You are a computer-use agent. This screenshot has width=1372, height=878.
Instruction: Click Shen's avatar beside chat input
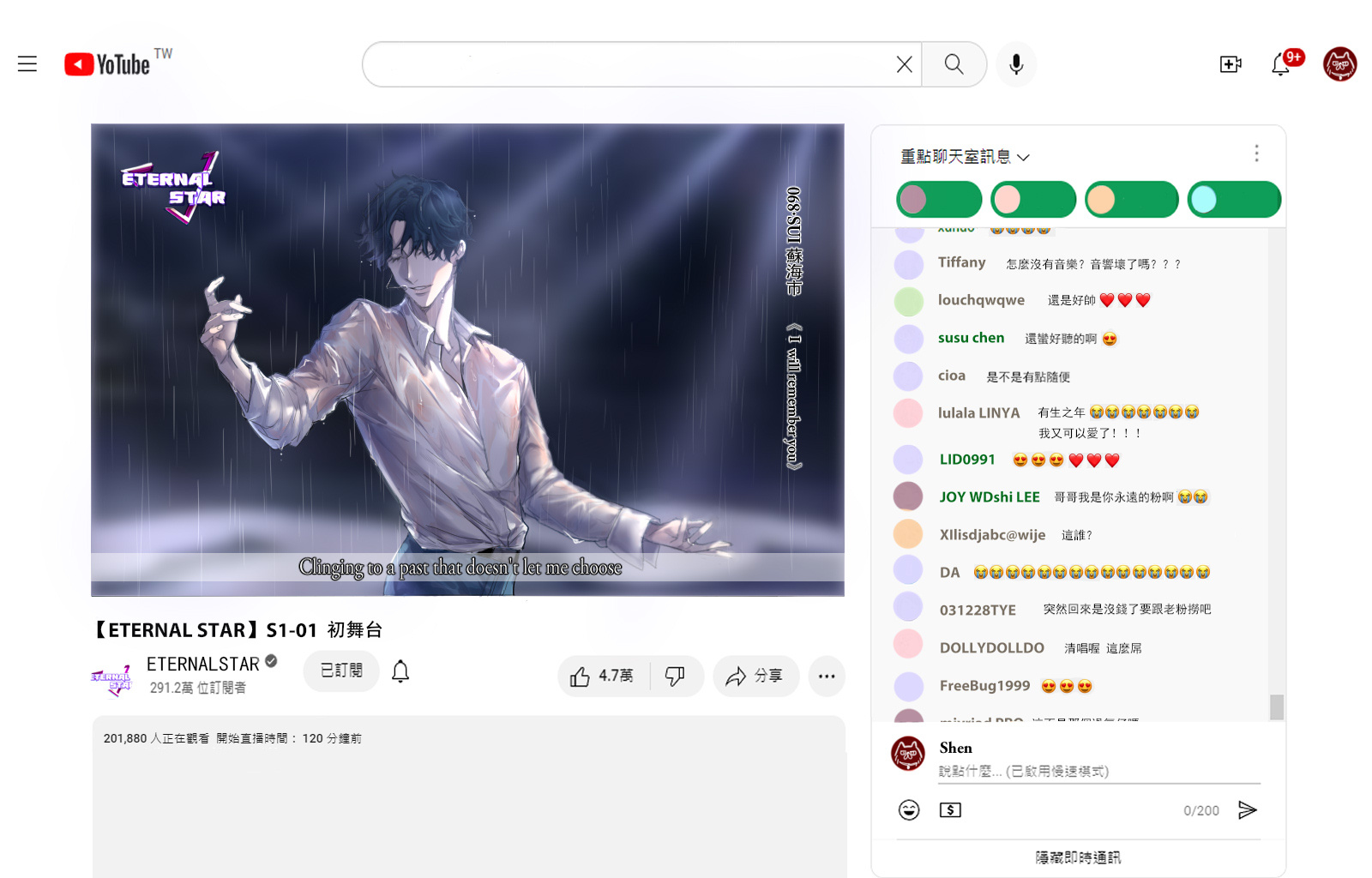[908, 754]
